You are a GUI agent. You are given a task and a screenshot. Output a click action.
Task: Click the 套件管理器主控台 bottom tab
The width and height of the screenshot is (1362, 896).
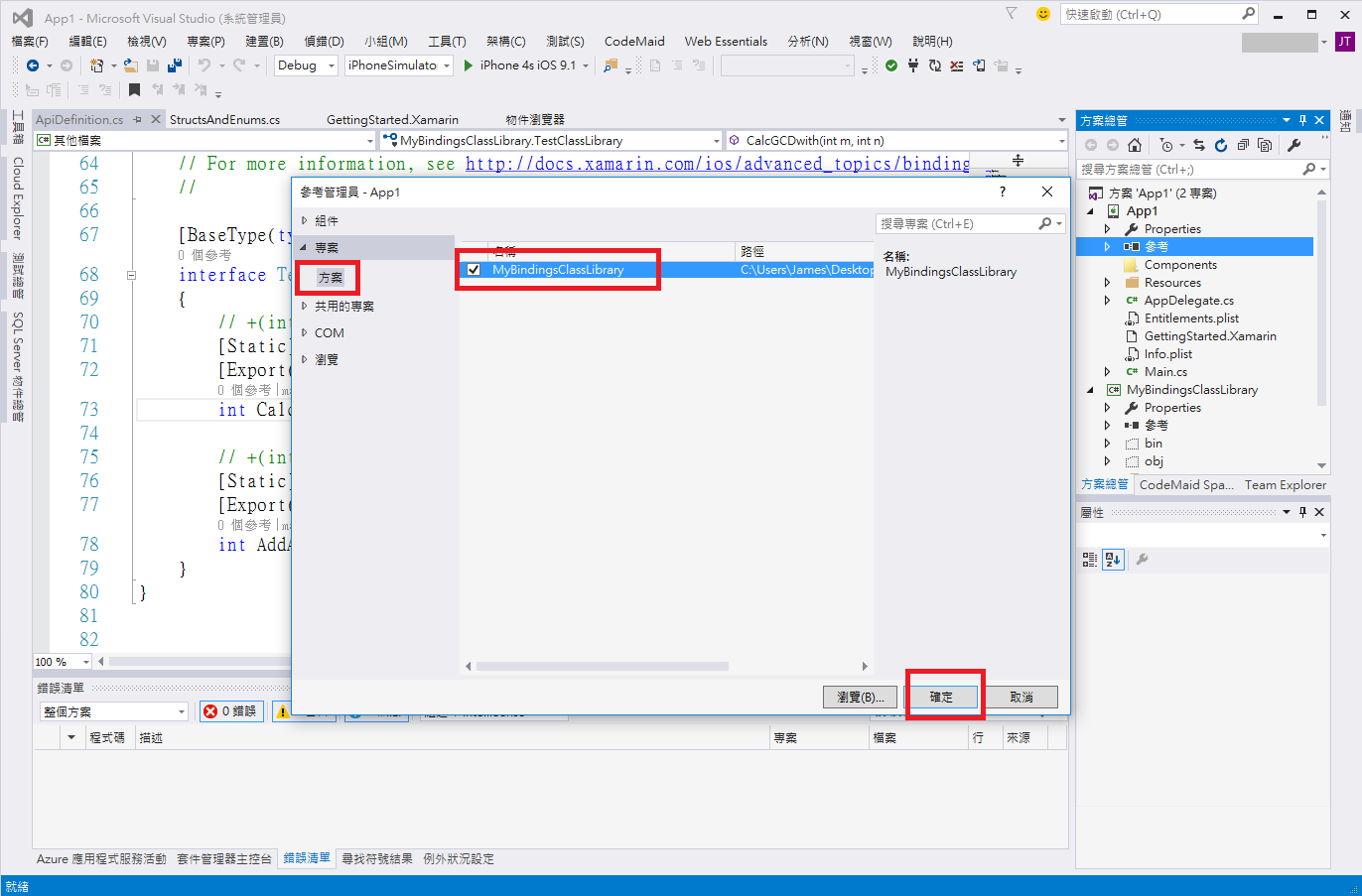pyautogui.click(x=223, y=859)
